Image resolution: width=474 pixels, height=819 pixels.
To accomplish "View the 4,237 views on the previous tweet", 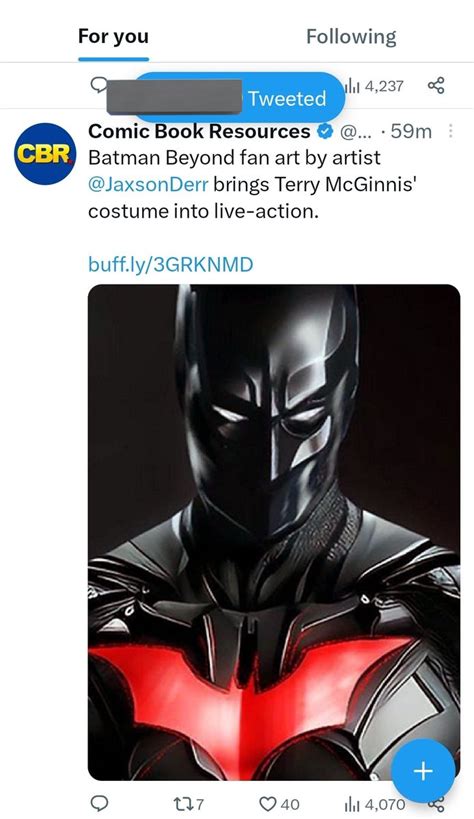I will (x=374, y=86).
